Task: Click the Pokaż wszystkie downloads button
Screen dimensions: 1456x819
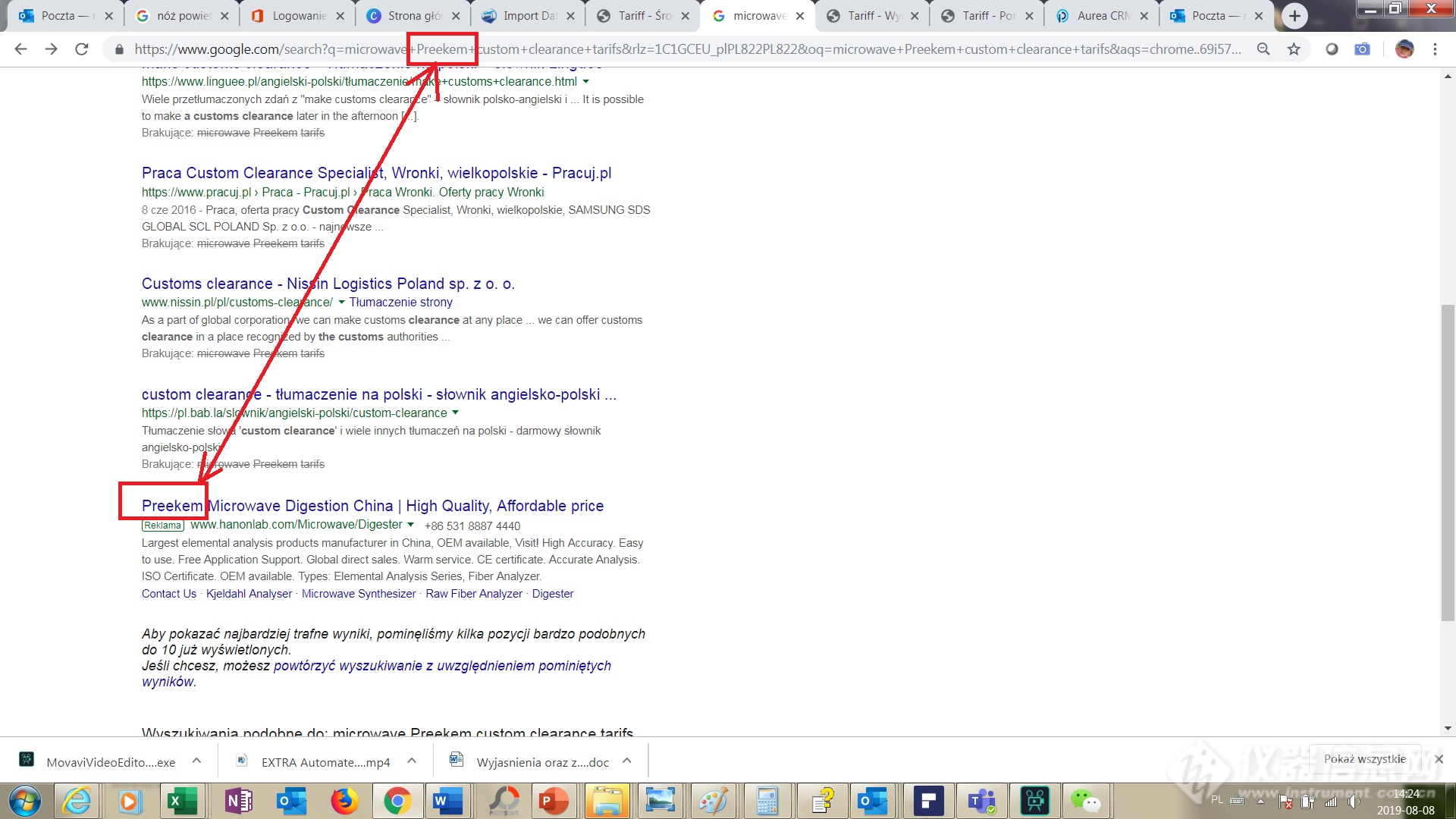Action: pyautogui.click(x=1364, y=759)
